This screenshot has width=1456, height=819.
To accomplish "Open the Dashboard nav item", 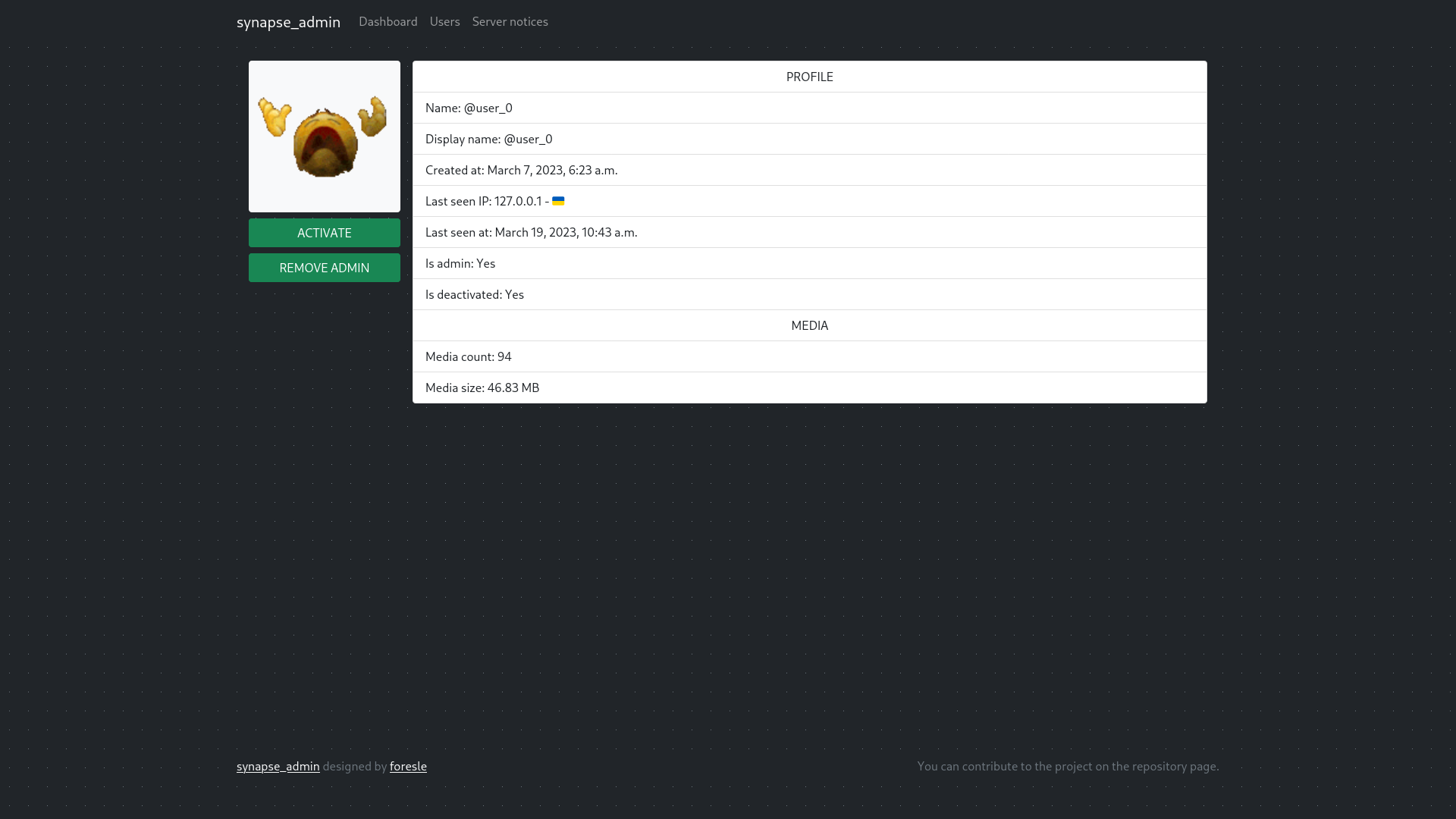I will 388,21.
